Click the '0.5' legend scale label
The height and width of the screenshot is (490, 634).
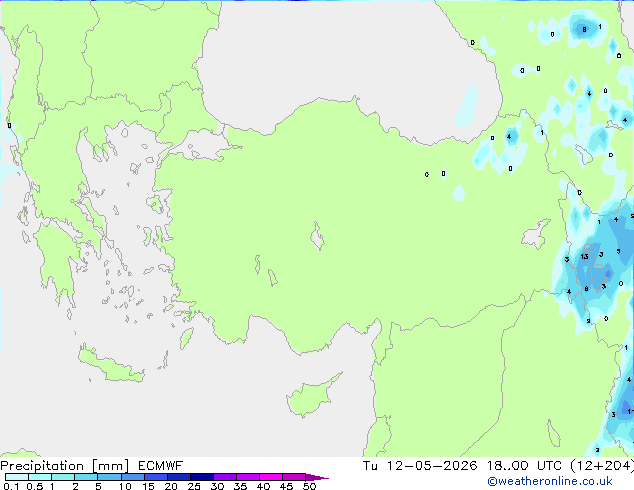[35, 486]
